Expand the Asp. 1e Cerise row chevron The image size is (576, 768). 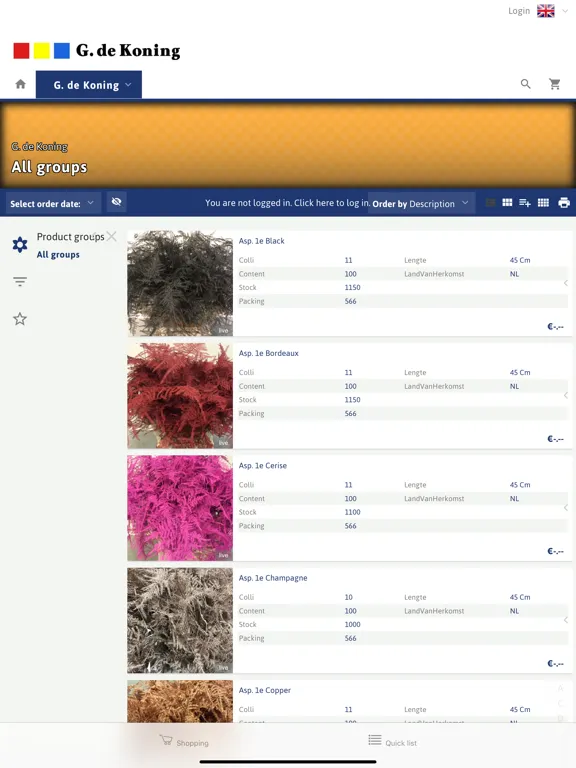[566, 508]
